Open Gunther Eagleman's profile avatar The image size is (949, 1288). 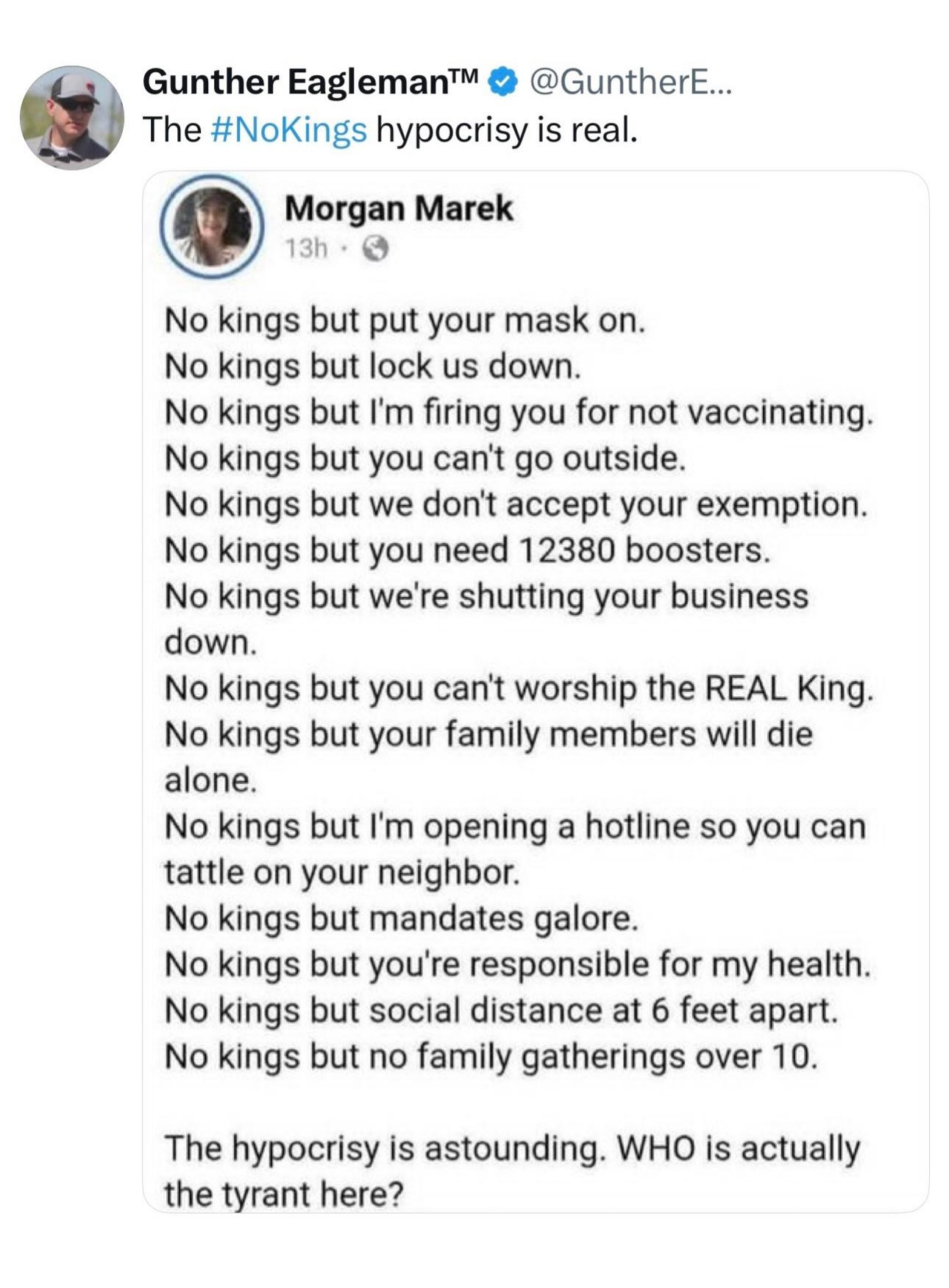[71, 118]
